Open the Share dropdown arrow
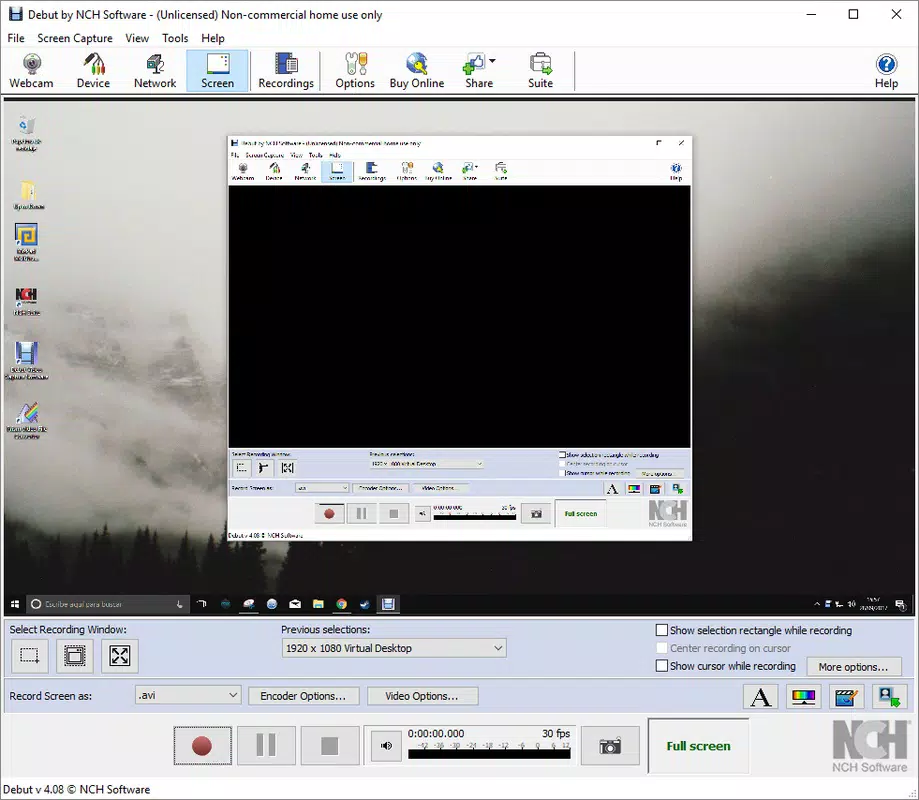 pos(492,61)
